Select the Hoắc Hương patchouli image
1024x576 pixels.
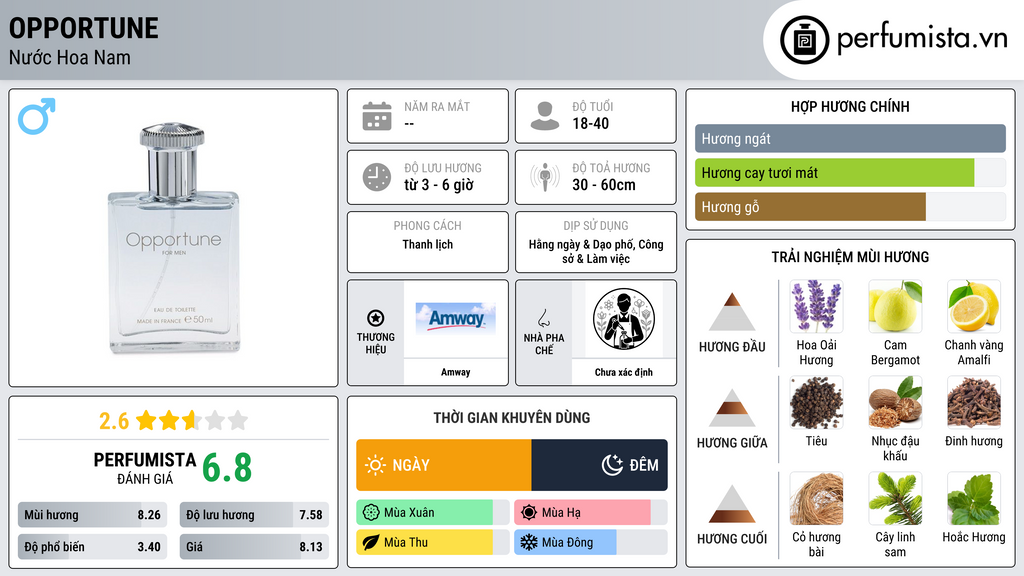[974, 498]
